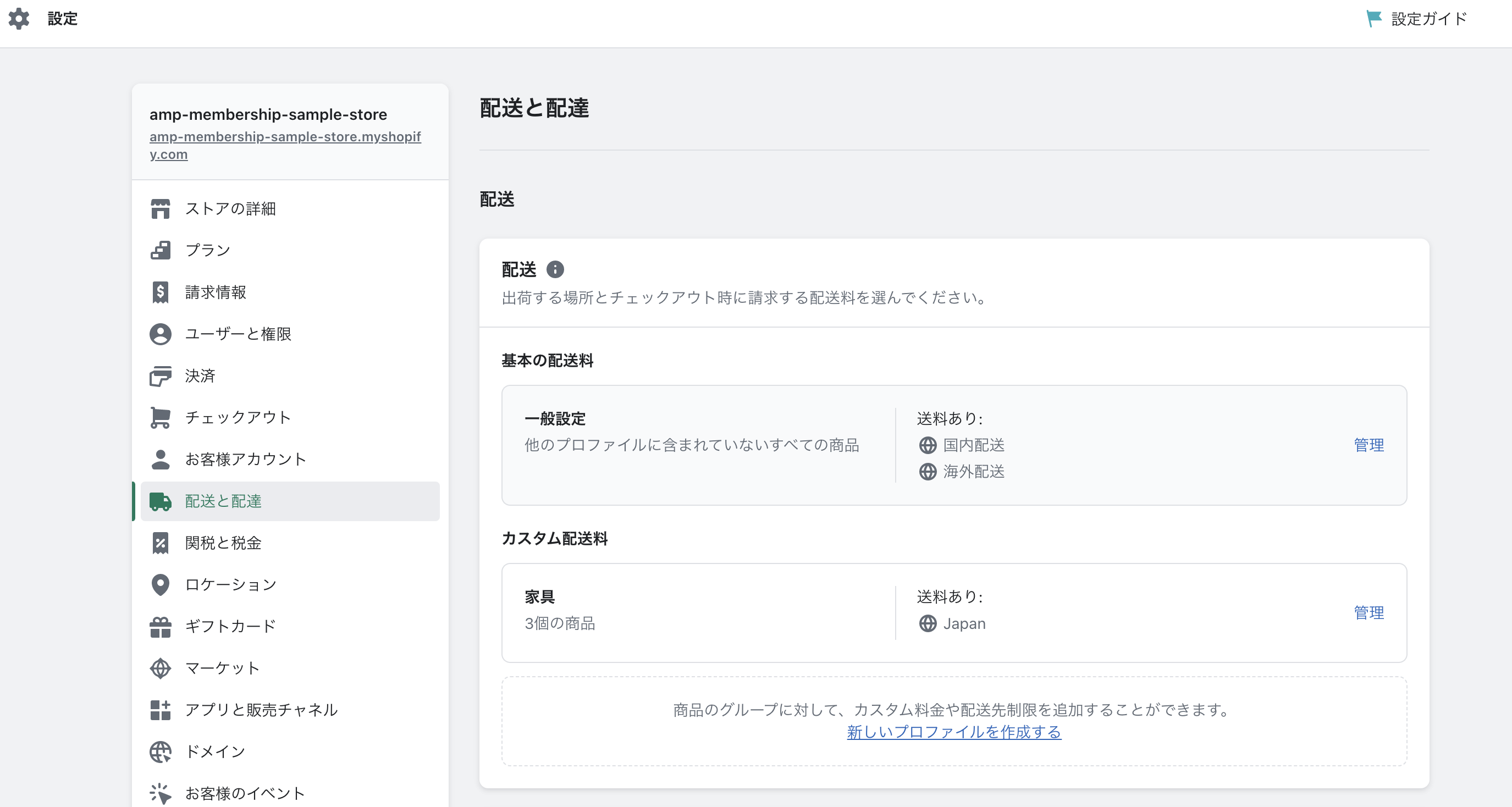Click the globe icon beside 国内配送
Image resolution: width=1512 pixels, height=807 pixels.
coord(928,445)
